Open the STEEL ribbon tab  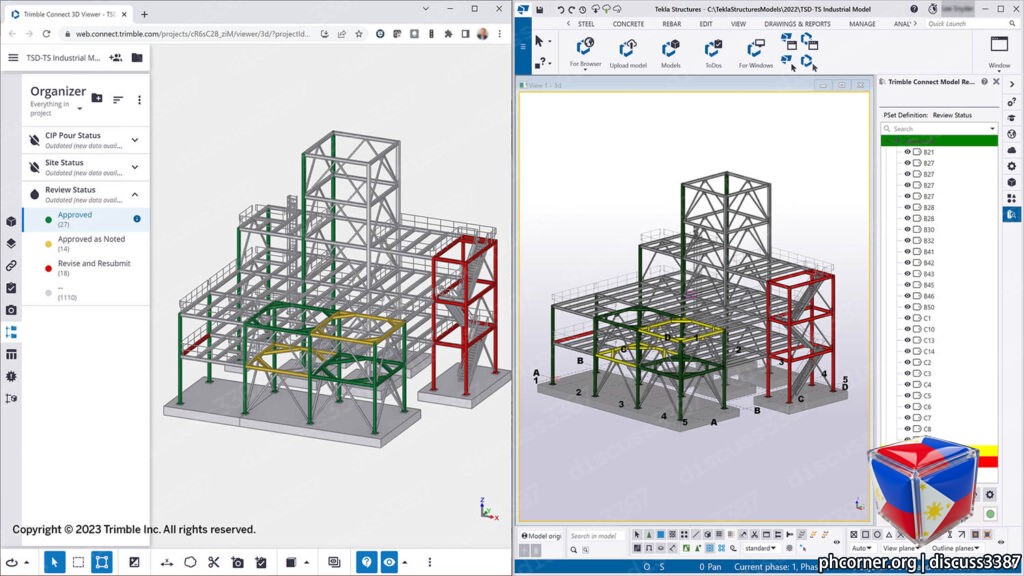coord(586,24)
